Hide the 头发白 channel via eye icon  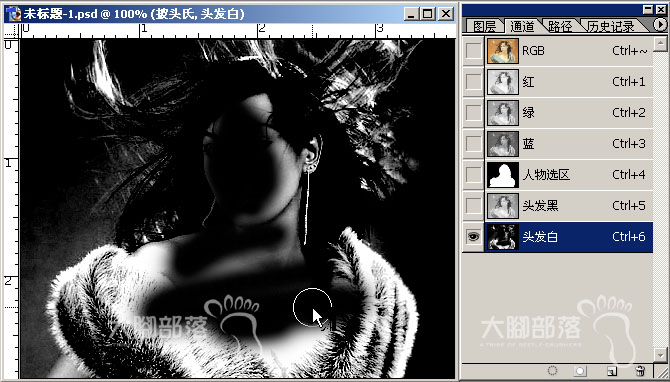click(473, 237)
